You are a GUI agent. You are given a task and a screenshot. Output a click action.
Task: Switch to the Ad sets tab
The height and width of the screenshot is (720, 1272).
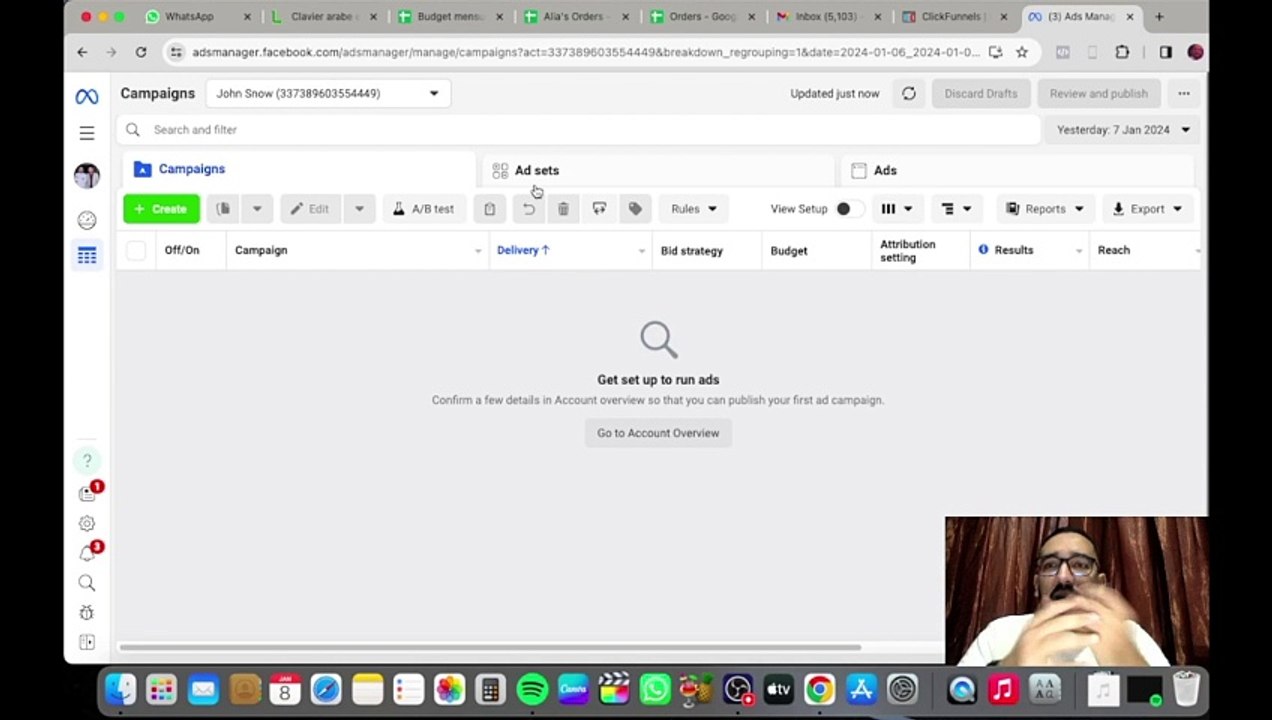point(658,170)
